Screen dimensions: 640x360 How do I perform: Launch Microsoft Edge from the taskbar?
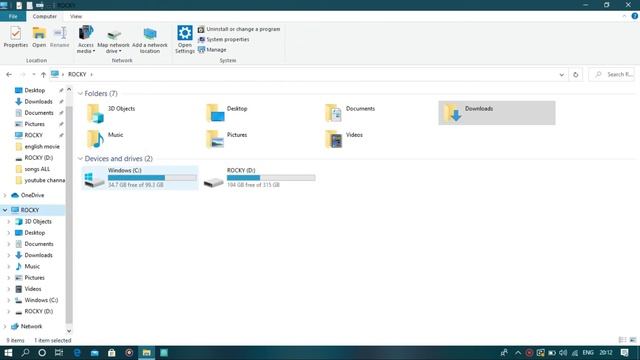tap(77, 353)
